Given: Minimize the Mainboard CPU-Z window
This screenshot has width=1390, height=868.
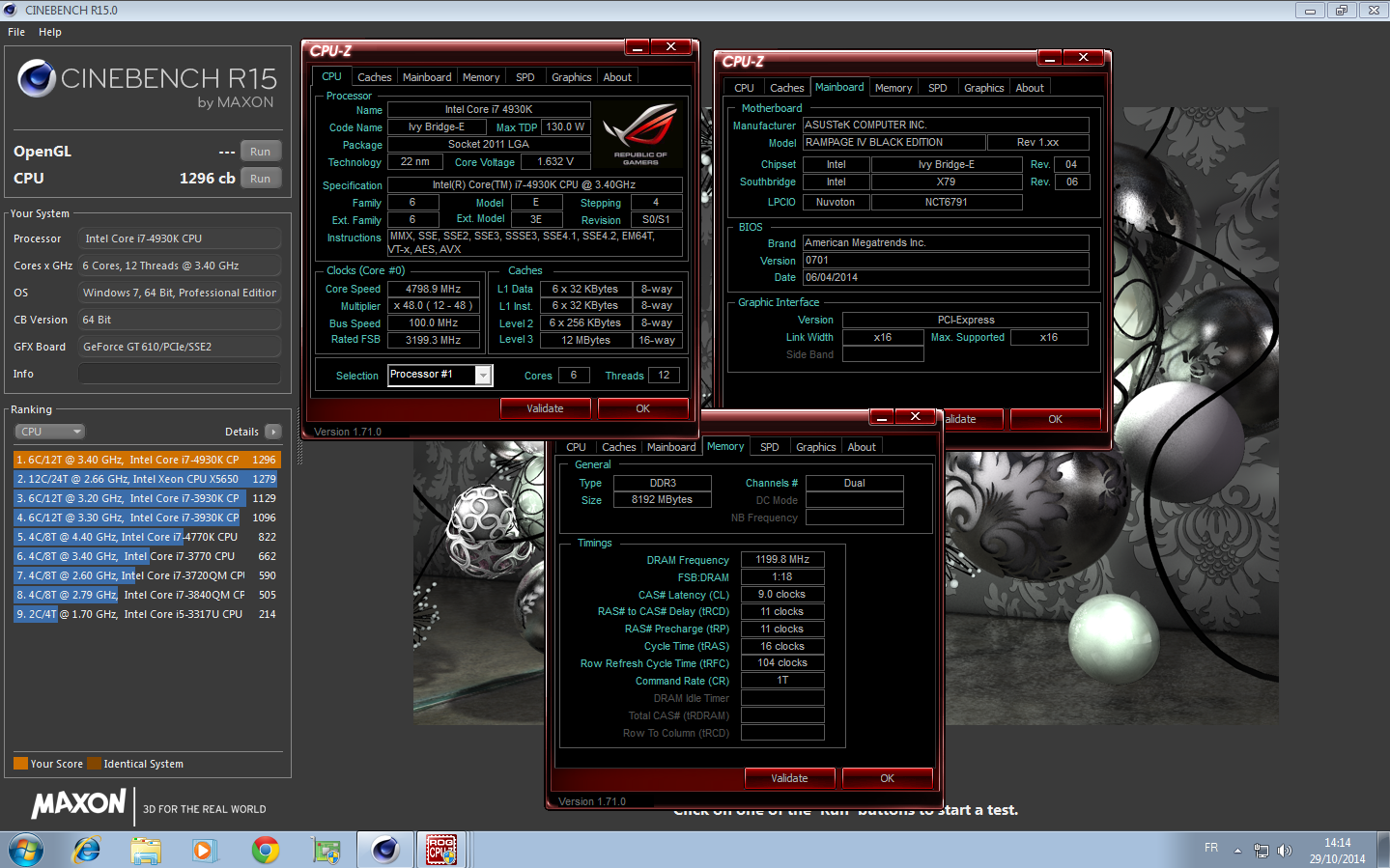Looking at the screenshot, I should (1050, 57).
